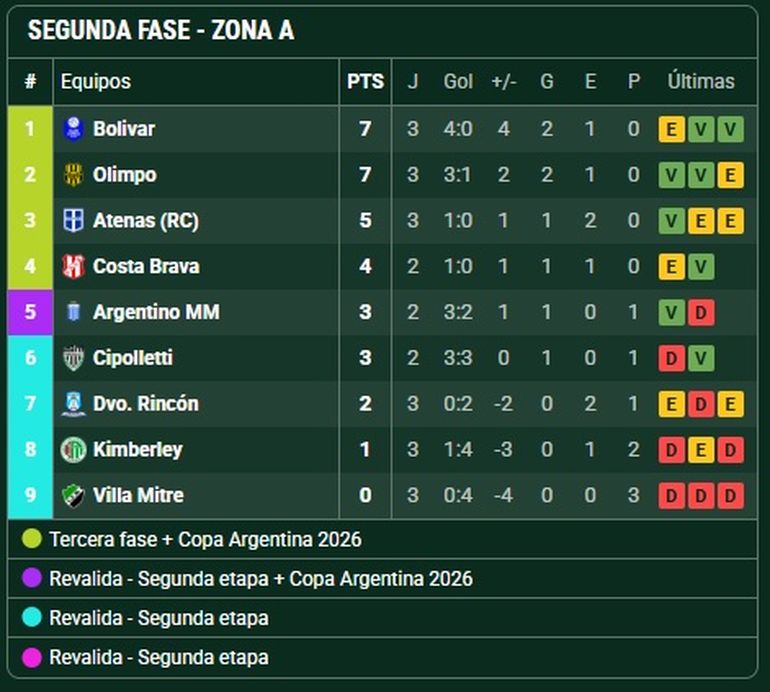Open the Villa Mitre team link
The width and height of the screenshot is (770, 692).
tap(138, 495)
